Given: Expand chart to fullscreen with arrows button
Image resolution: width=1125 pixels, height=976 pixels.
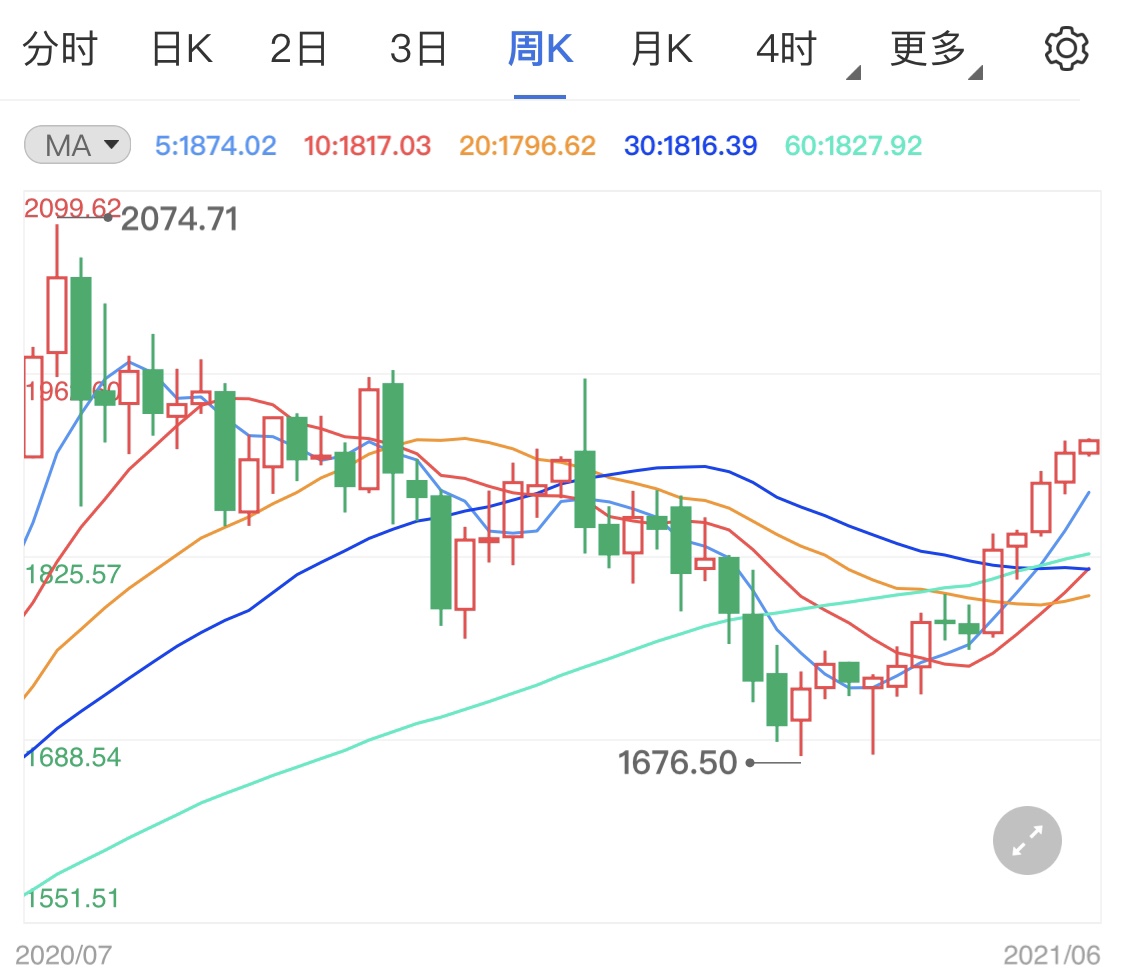Looking at the screenshot, I should click(x=1027, y=840).
